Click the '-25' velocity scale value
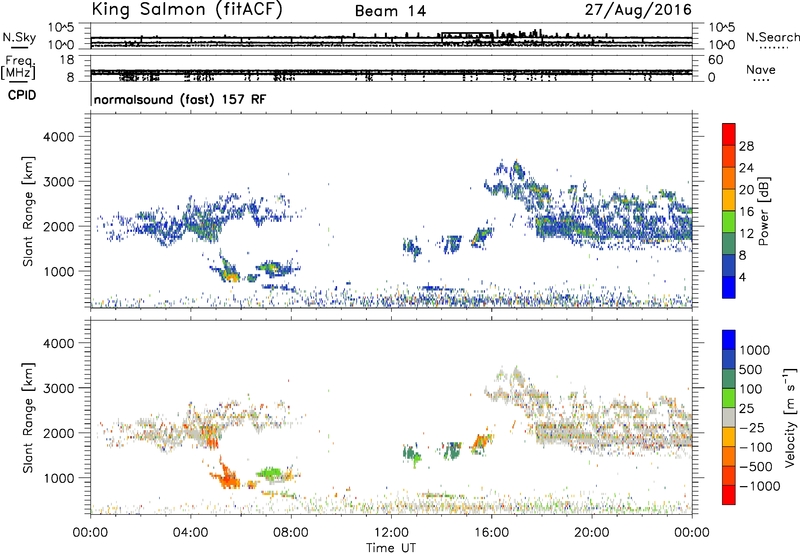This screenshot has width=800, height=554. pos(752,428)
